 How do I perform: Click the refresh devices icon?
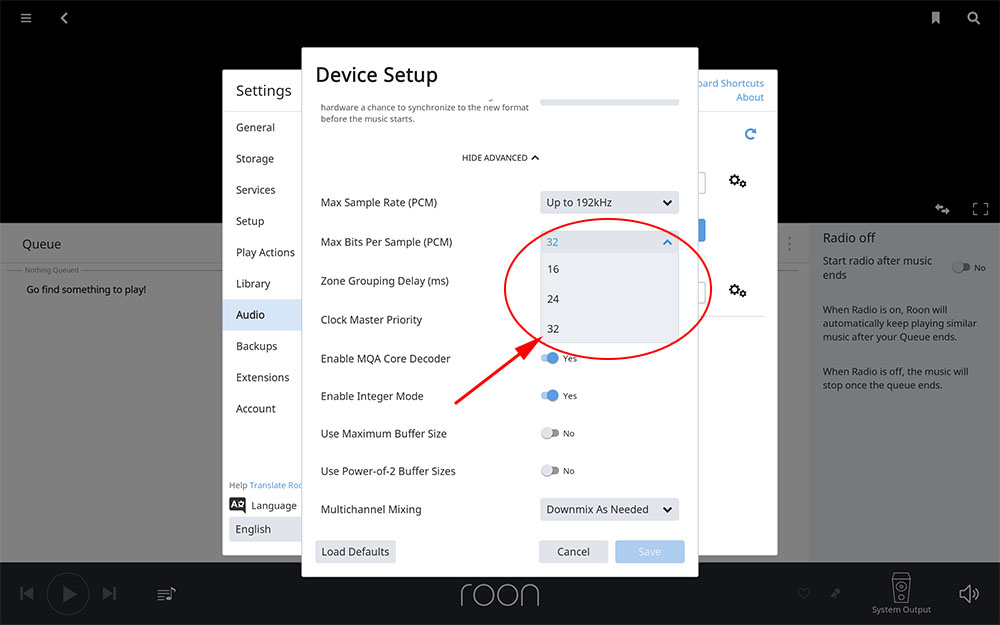click(x=750, y=134)
